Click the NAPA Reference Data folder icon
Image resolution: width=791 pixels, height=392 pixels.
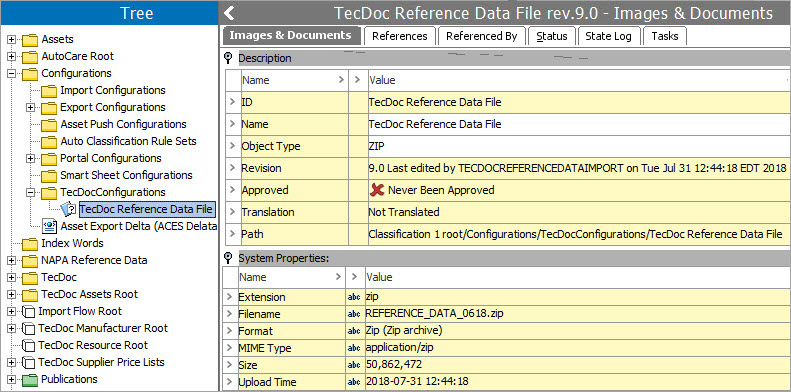tap(30, 261)
